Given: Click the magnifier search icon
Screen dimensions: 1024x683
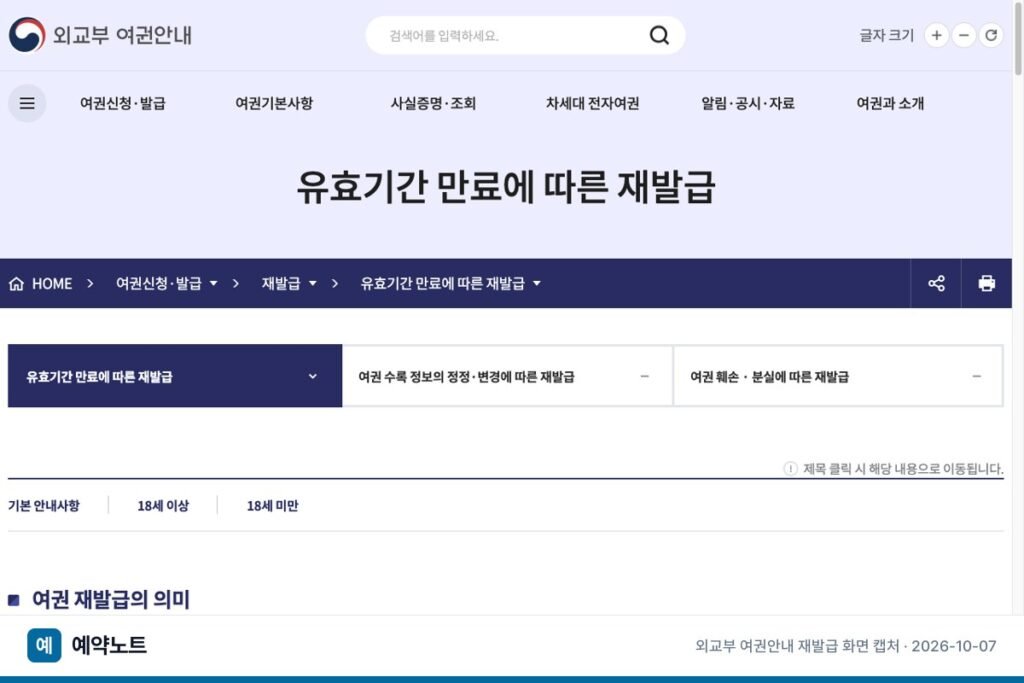Looking at the screenshot, I should (x=659, y=35).
